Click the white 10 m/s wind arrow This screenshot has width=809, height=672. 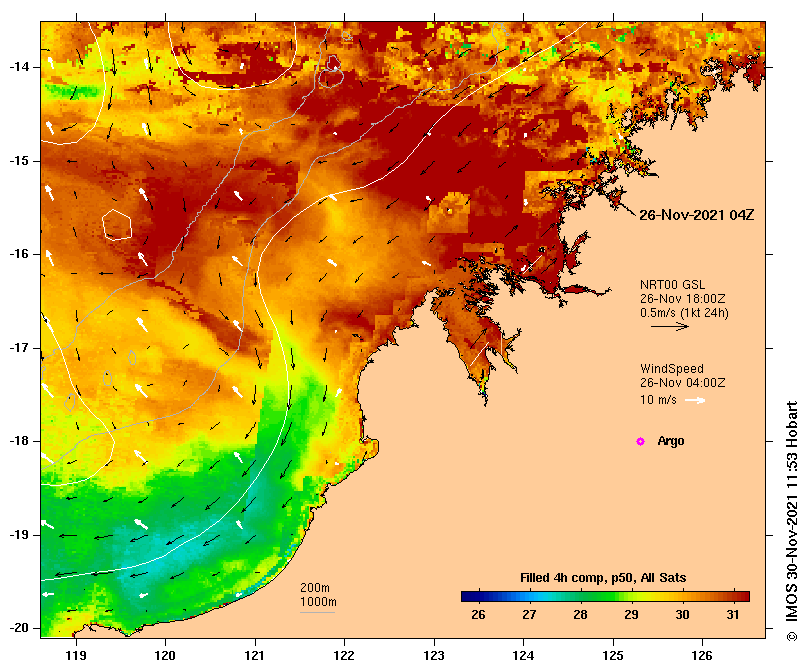[695, 400]
